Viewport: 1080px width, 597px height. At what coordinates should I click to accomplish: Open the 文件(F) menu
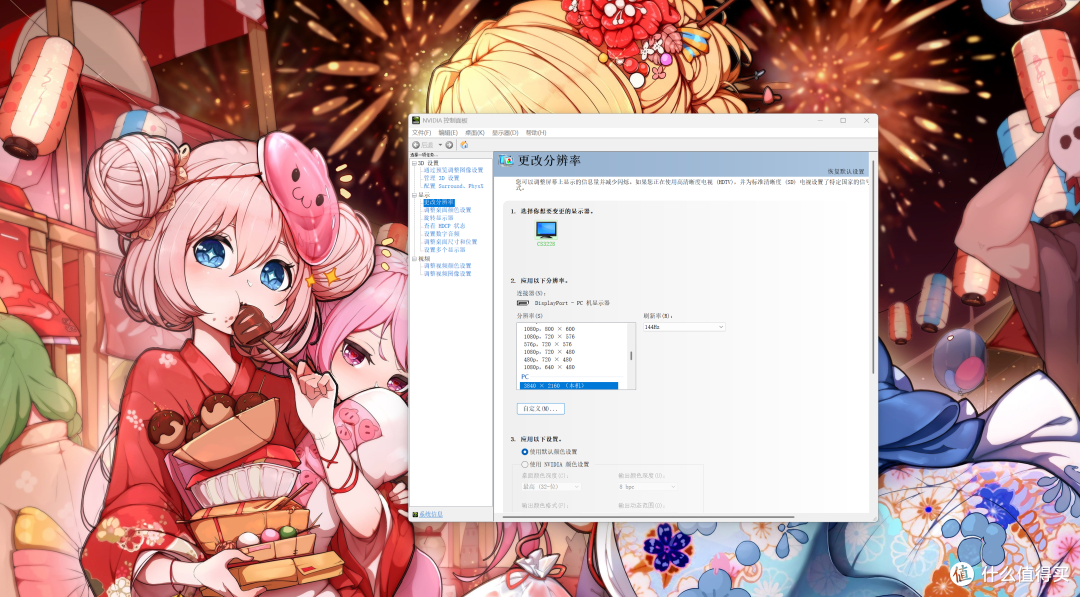coord(422,133)
